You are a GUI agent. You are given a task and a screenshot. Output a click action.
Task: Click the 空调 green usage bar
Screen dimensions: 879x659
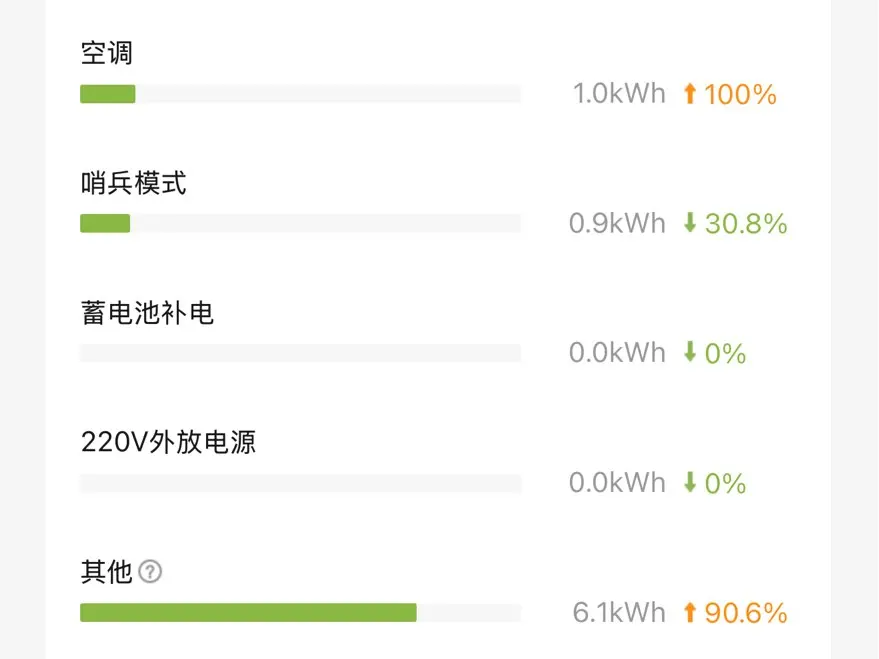108,94
